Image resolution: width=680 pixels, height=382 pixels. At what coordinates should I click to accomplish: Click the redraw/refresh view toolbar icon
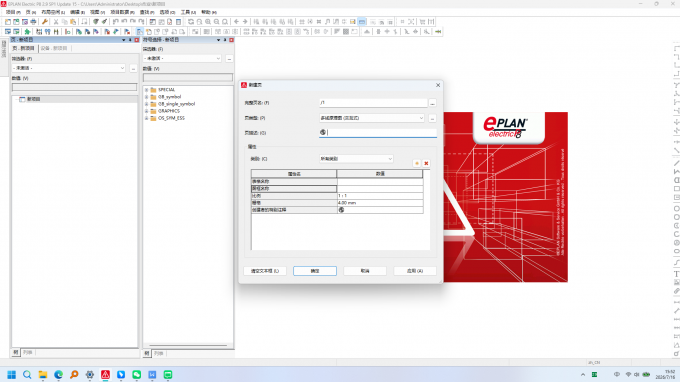pos(191,22)
